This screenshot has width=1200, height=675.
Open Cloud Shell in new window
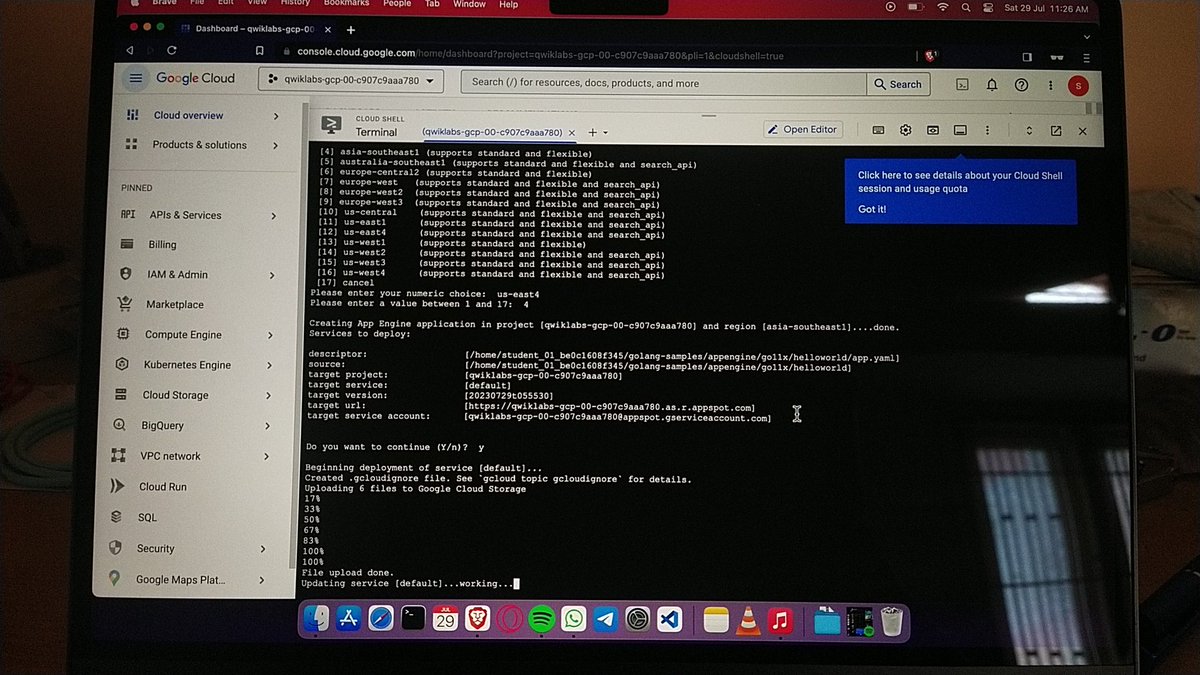click(1055, 131)
